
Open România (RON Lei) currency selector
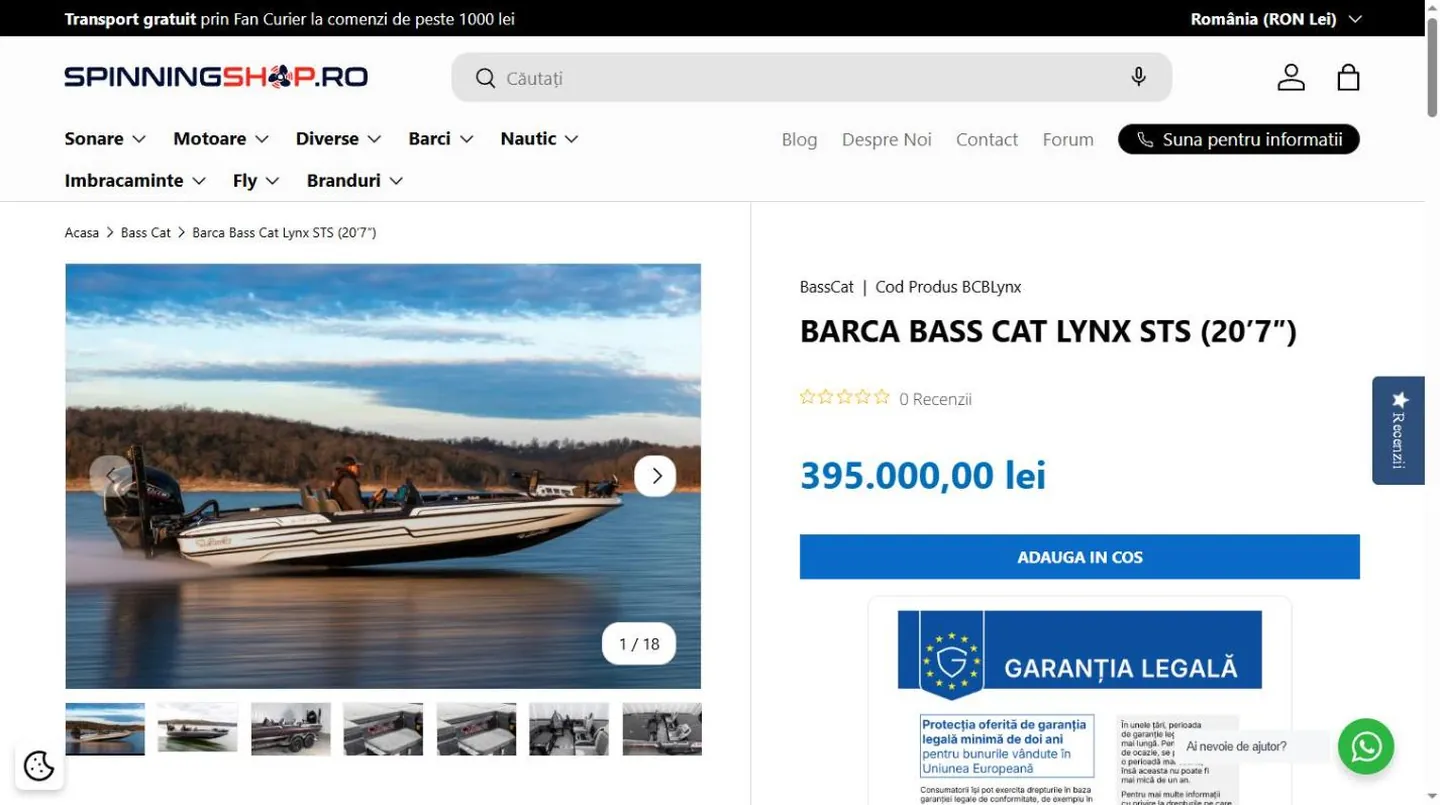pos(1276,19)
